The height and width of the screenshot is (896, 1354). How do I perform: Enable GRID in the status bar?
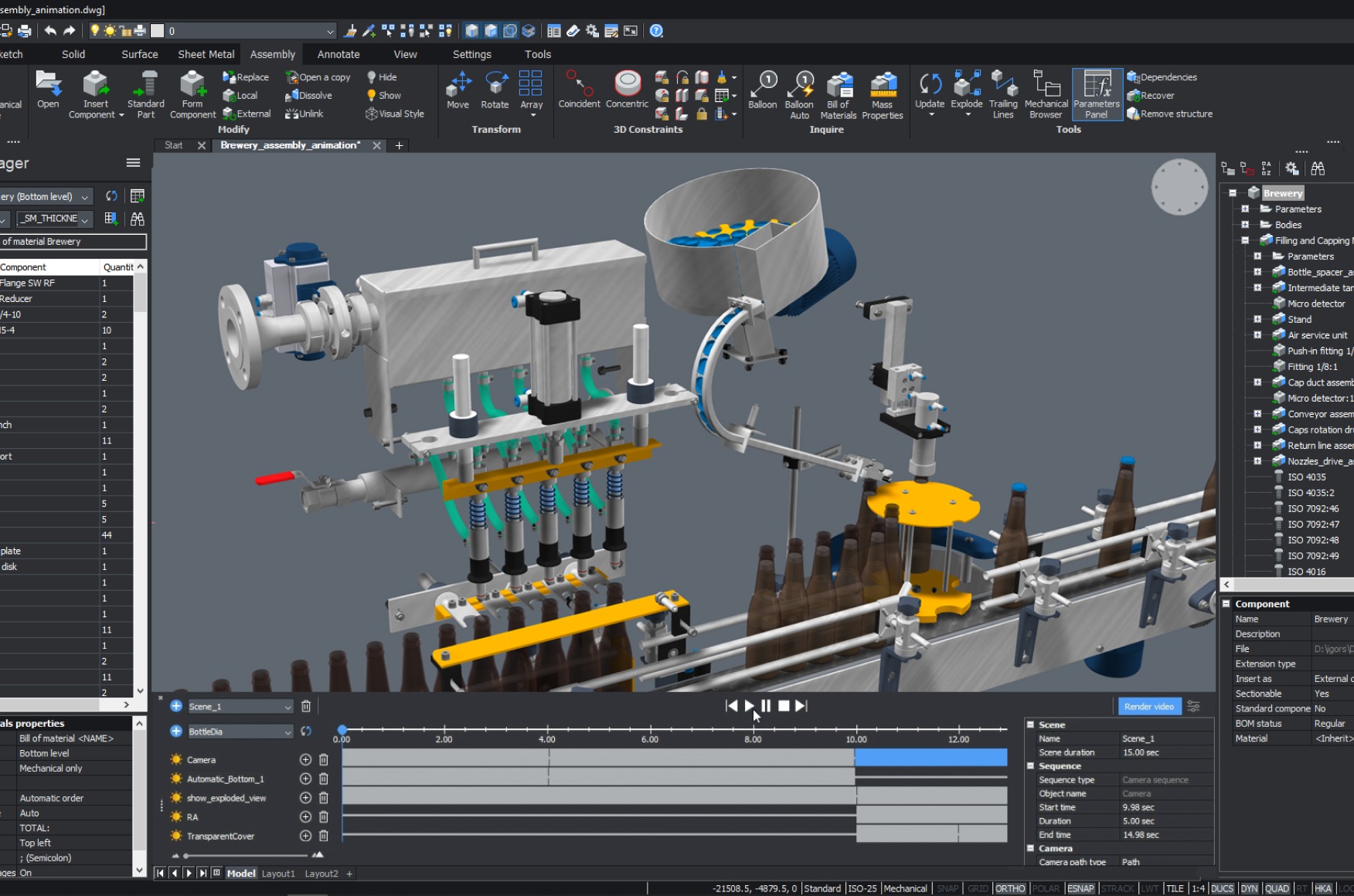[x=978, y=888]
